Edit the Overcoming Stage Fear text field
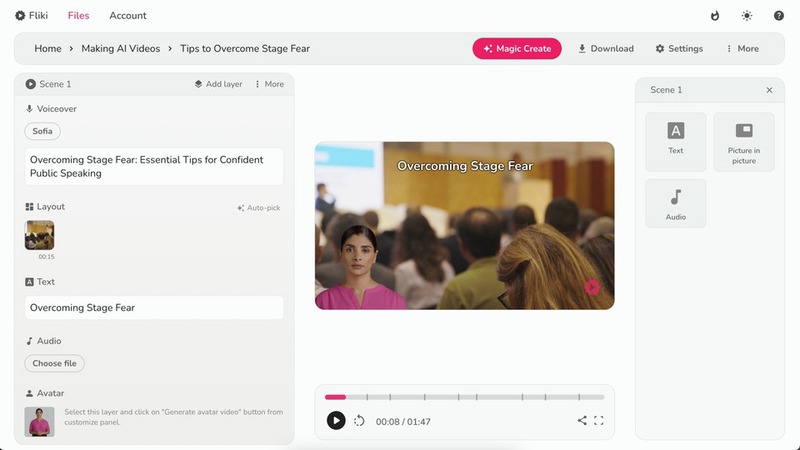 154,308
